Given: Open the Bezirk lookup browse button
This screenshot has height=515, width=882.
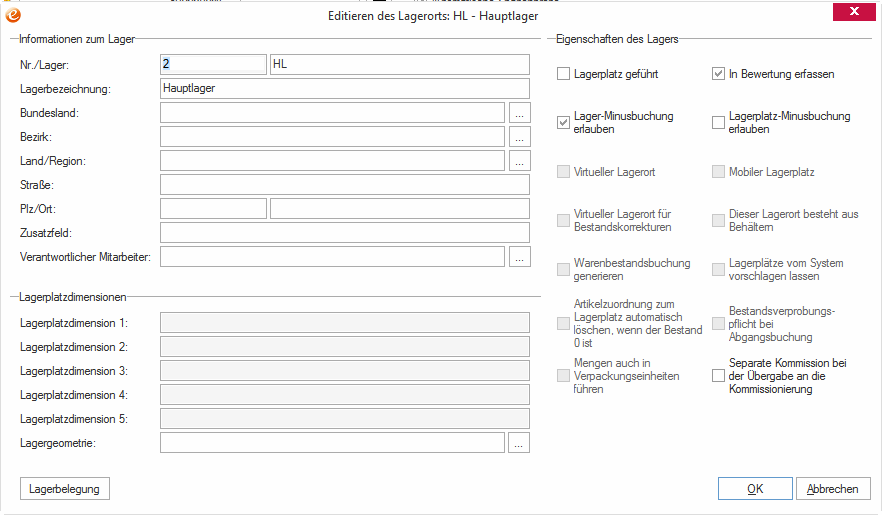Looking at the screenshot, I should pos(519,136).
